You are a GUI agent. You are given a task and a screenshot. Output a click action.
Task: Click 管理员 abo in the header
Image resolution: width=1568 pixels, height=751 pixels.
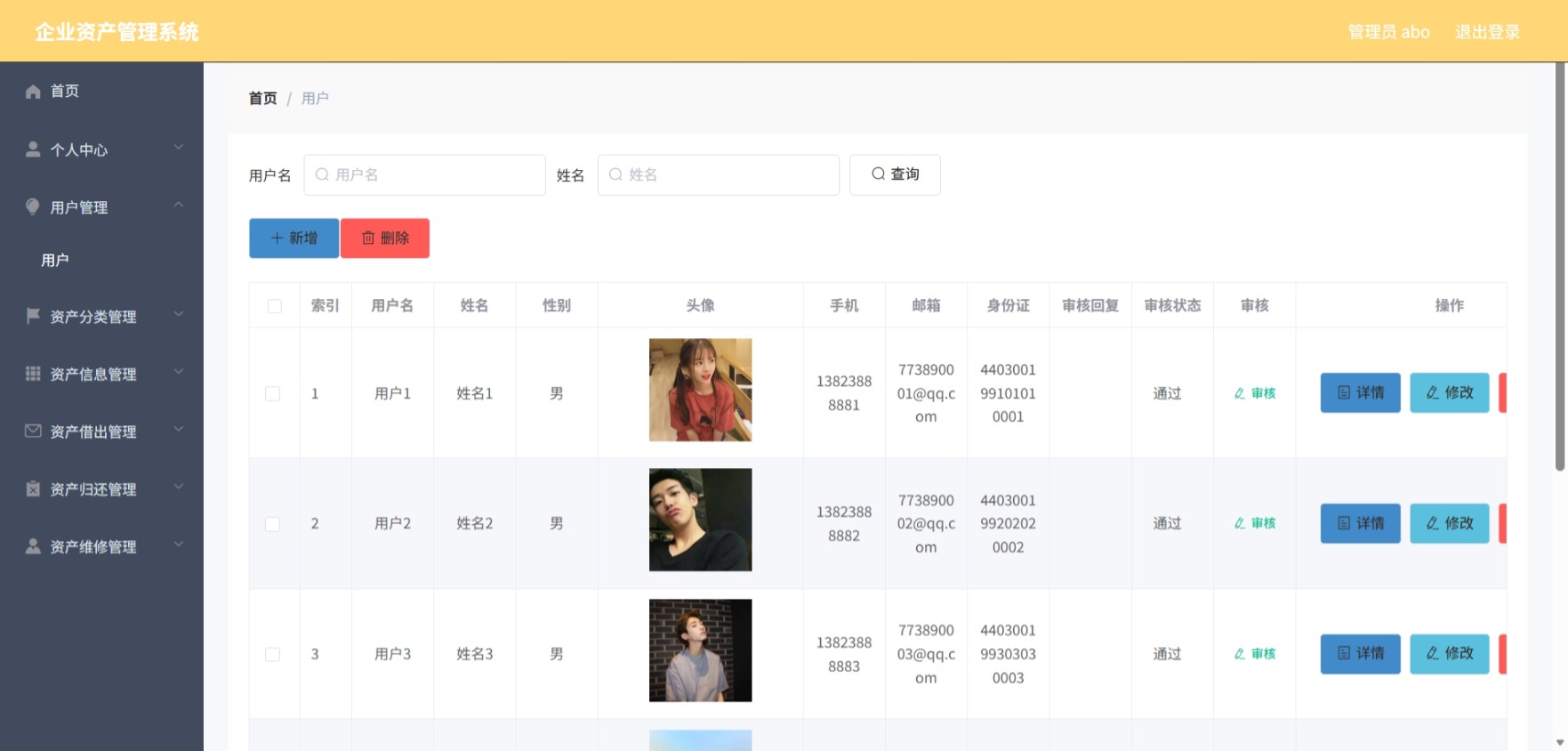(1389, 32)
